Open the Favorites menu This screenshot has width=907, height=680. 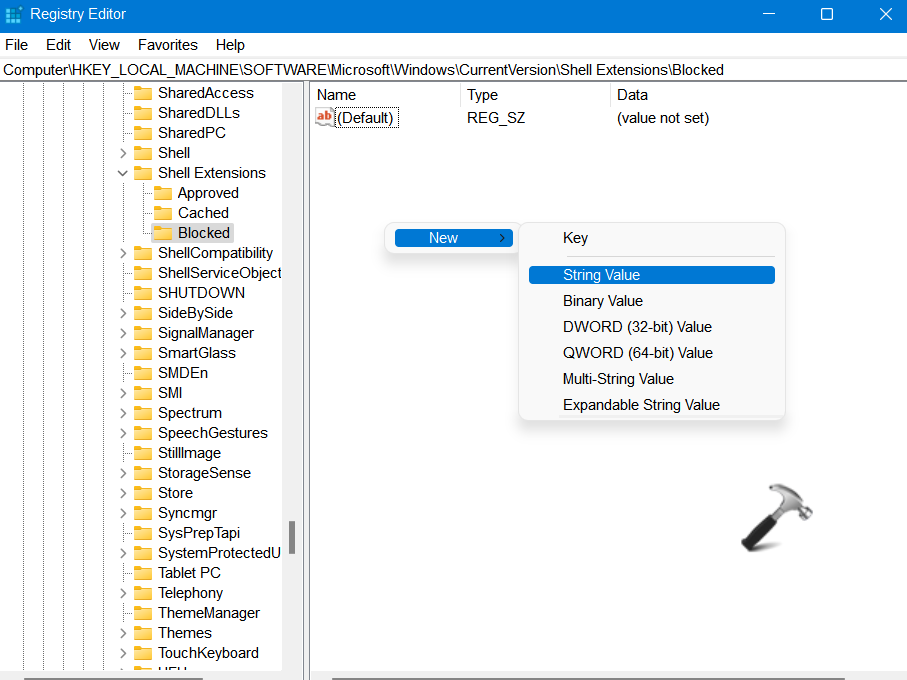(x=167, y=45)
